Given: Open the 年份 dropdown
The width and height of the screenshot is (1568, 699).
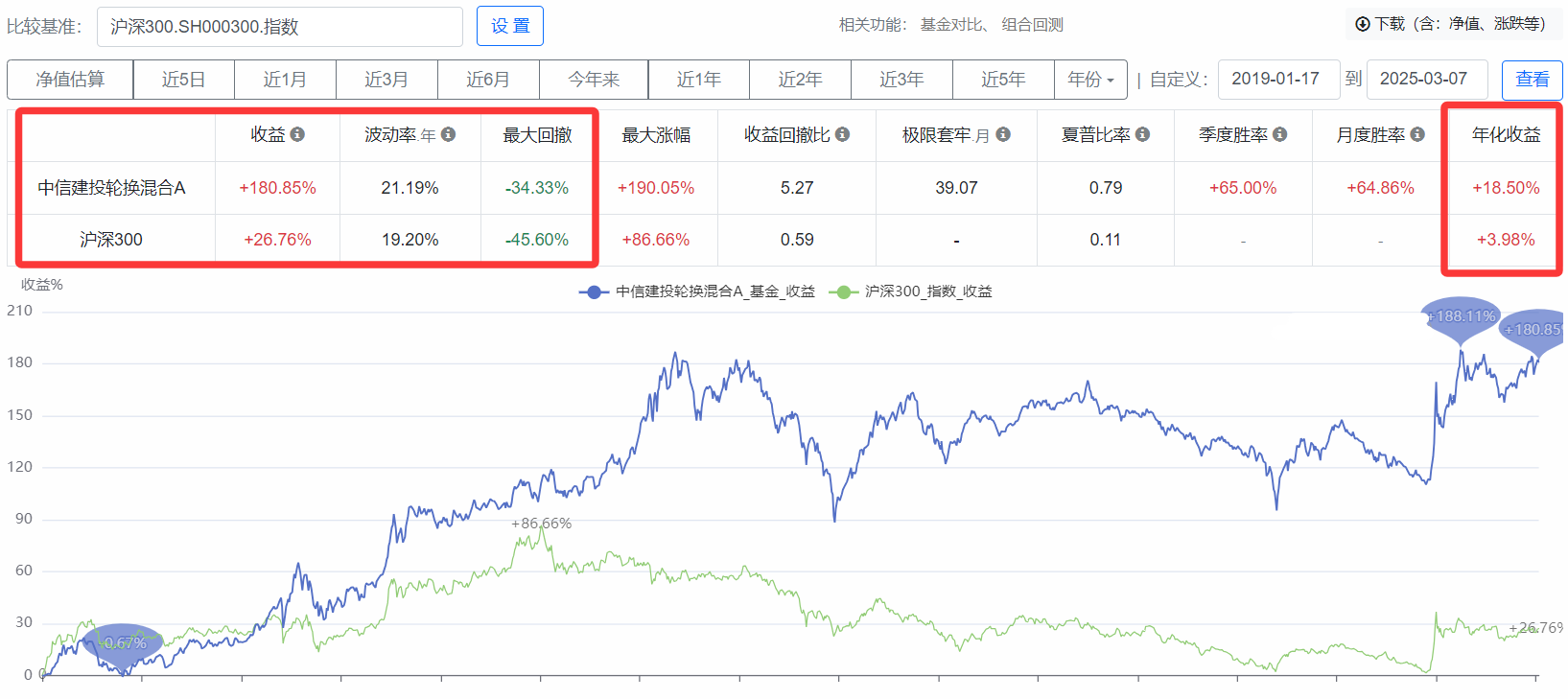Looking at the screenshot, I should (x=1091, y=80).
